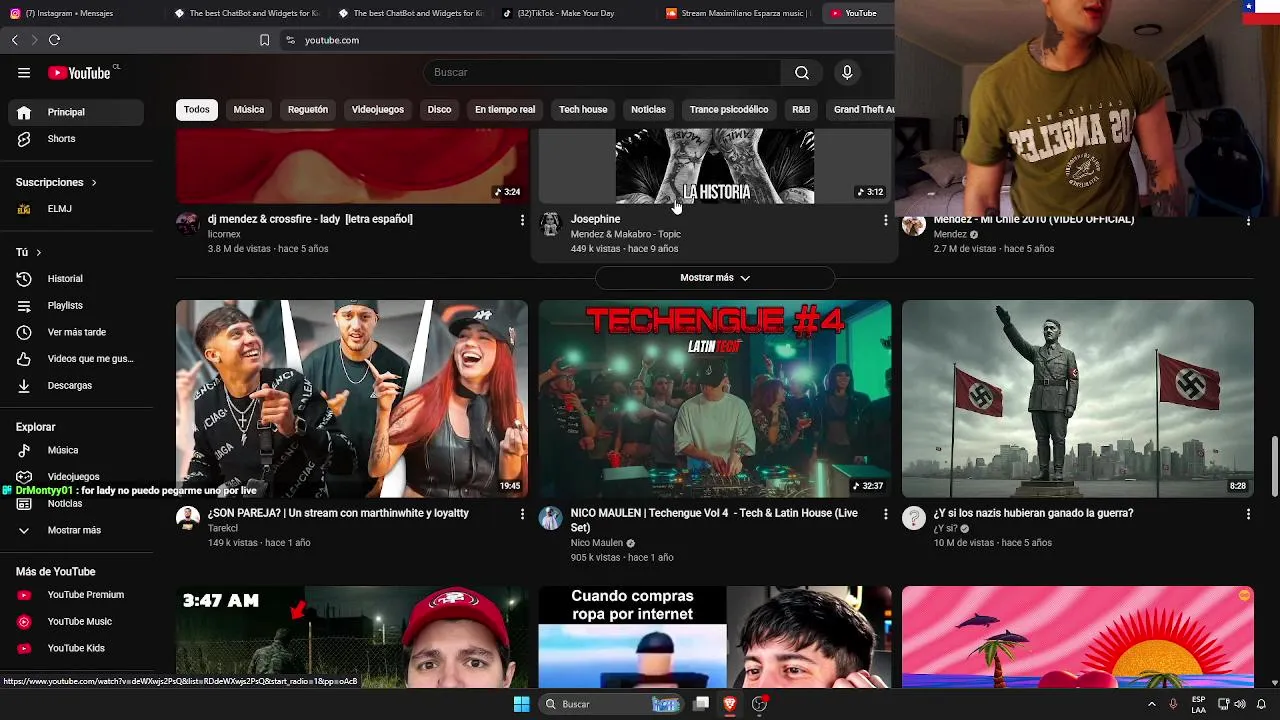Open the Windows Start menu

pyautogui.click(x=521, y=704)
